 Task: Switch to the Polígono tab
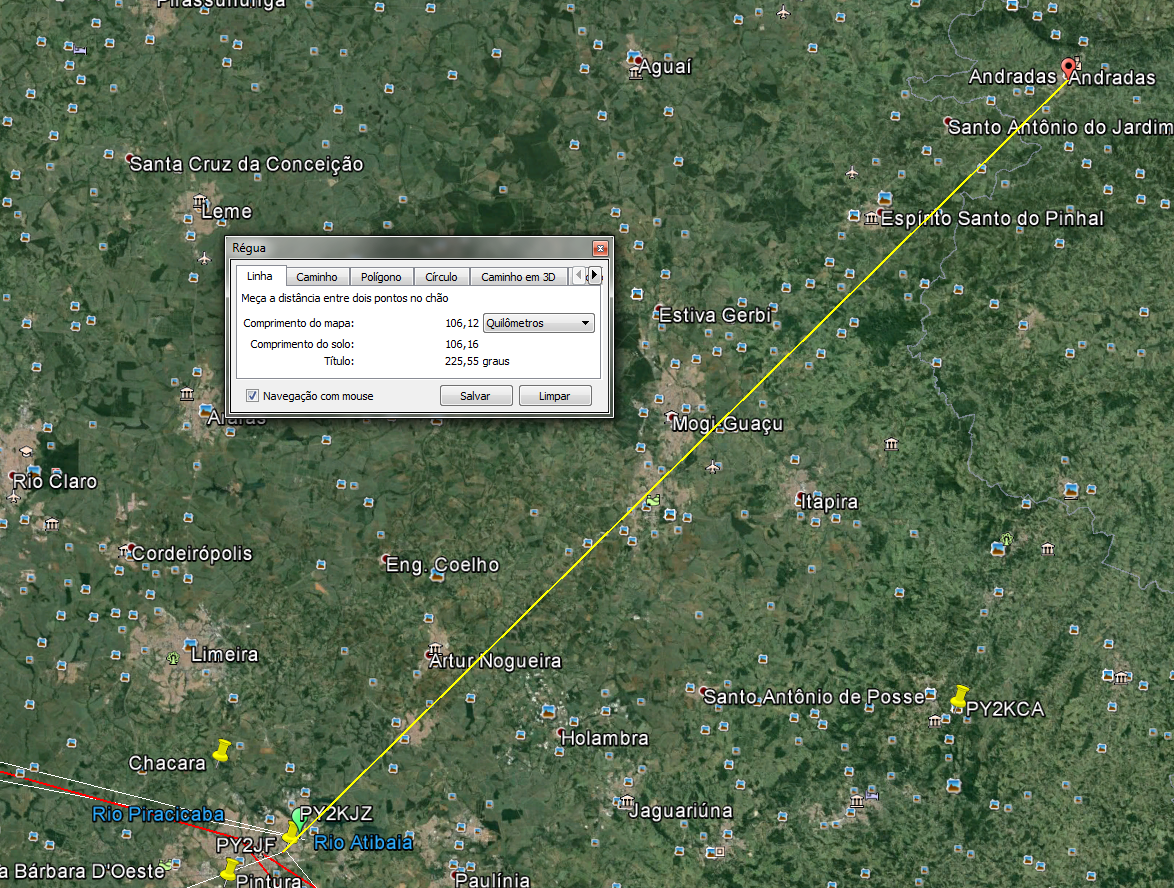click(x=381, y=277)
